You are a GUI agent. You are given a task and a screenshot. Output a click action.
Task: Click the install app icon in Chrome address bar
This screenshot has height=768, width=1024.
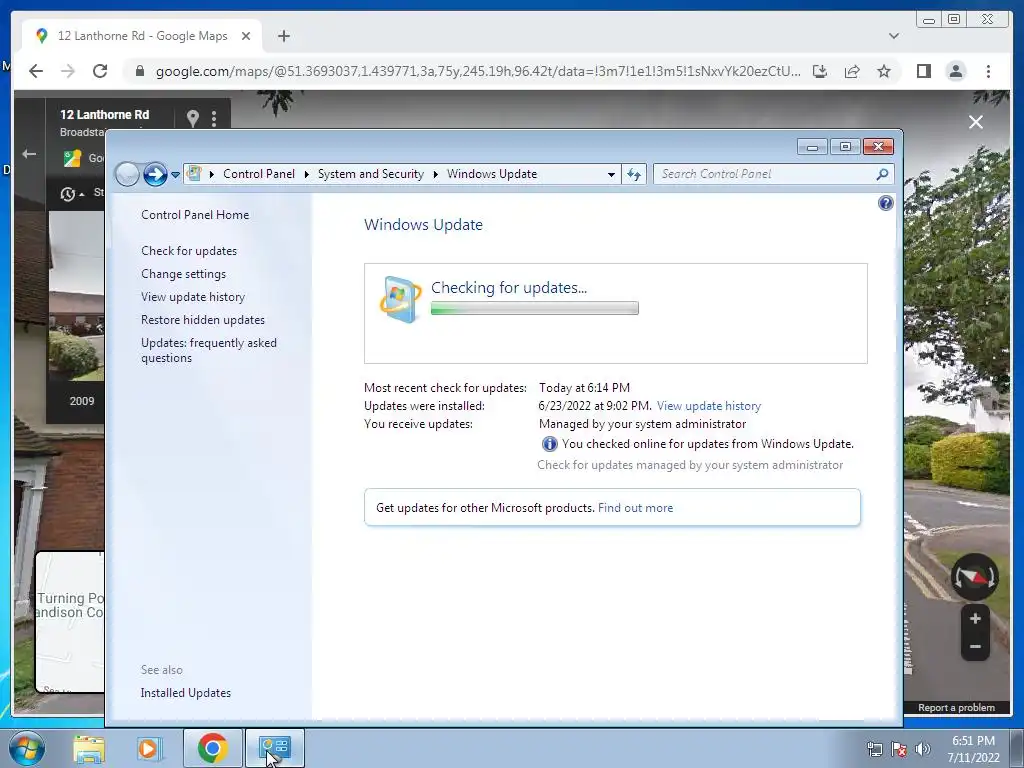click(x=820, y=71)
